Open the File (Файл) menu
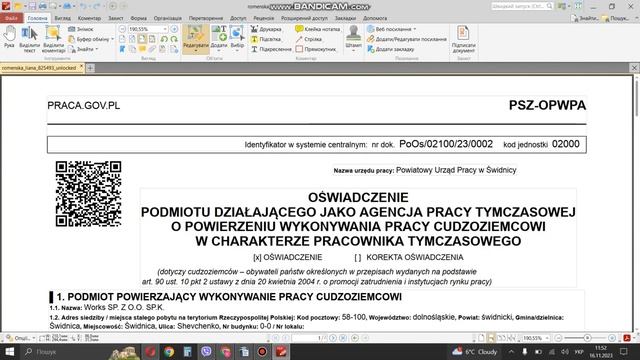 [11, 18]
